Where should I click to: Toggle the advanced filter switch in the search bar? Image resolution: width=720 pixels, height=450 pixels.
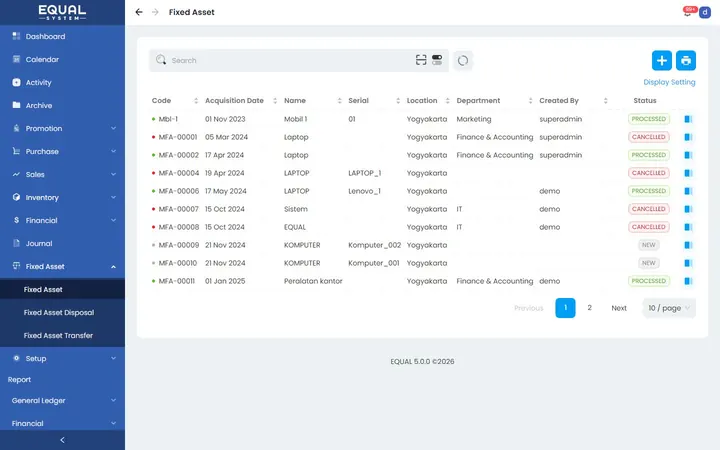coord(437,60)
